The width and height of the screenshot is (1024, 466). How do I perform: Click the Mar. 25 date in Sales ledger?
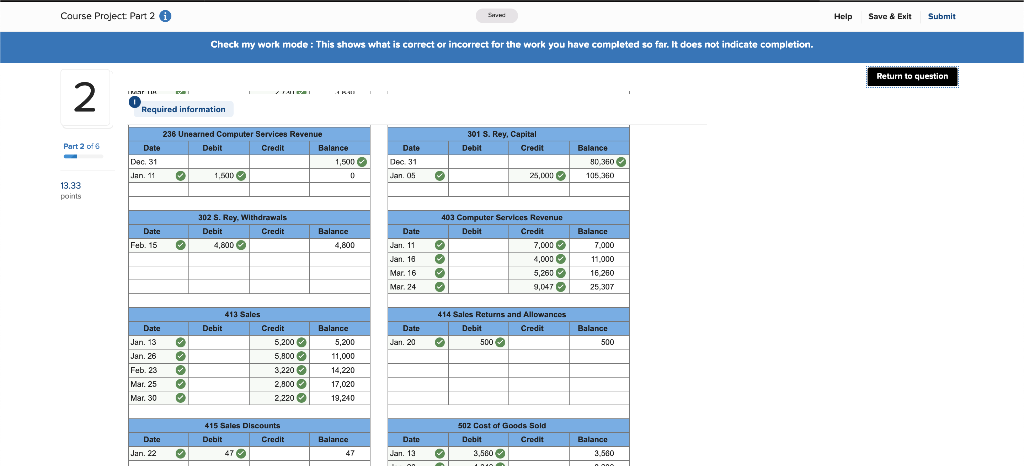pyautogui.click(x=143, y=384)
